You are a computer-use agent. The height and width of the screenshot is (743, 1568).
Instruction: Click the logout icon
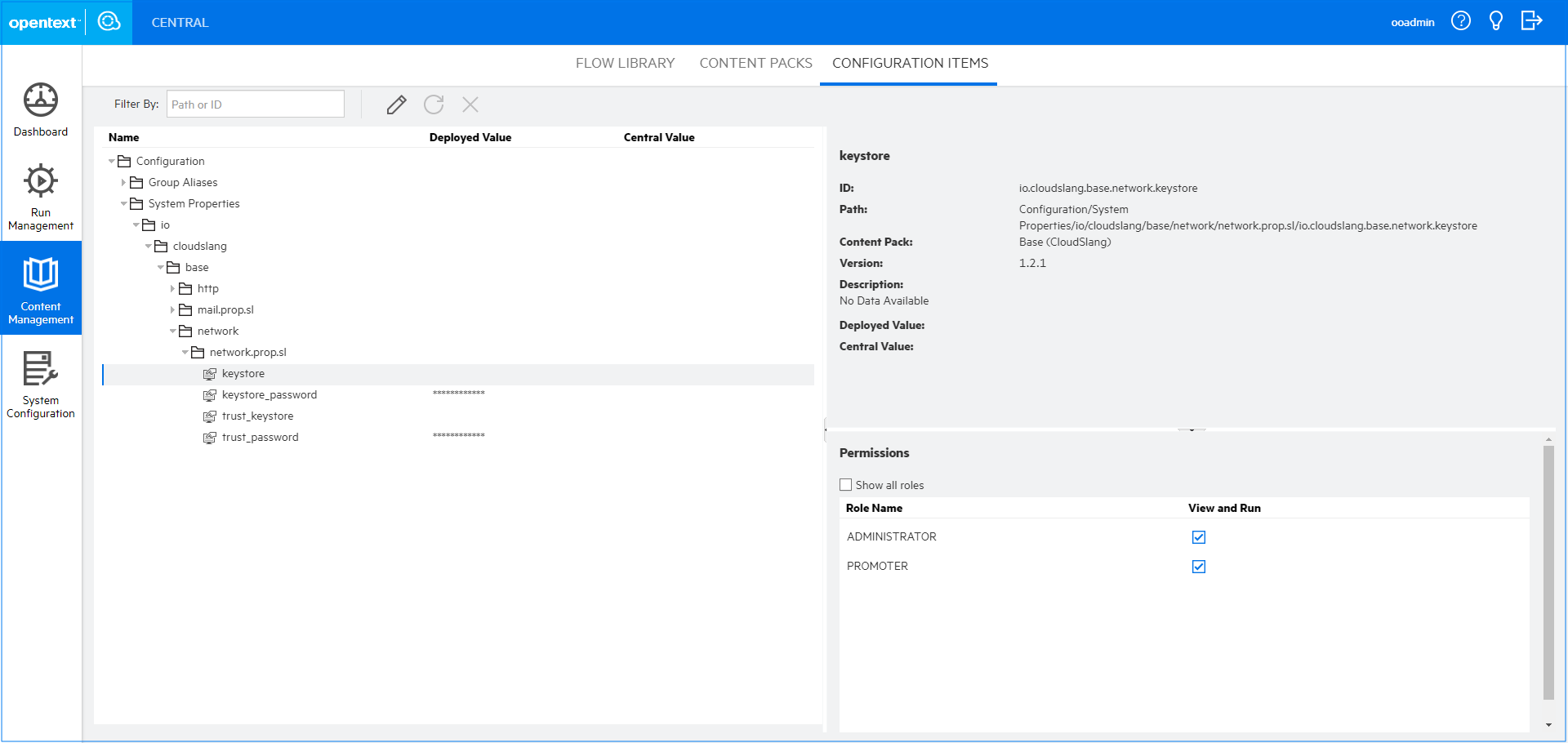pyautogui.click(x=1531, y=20)
